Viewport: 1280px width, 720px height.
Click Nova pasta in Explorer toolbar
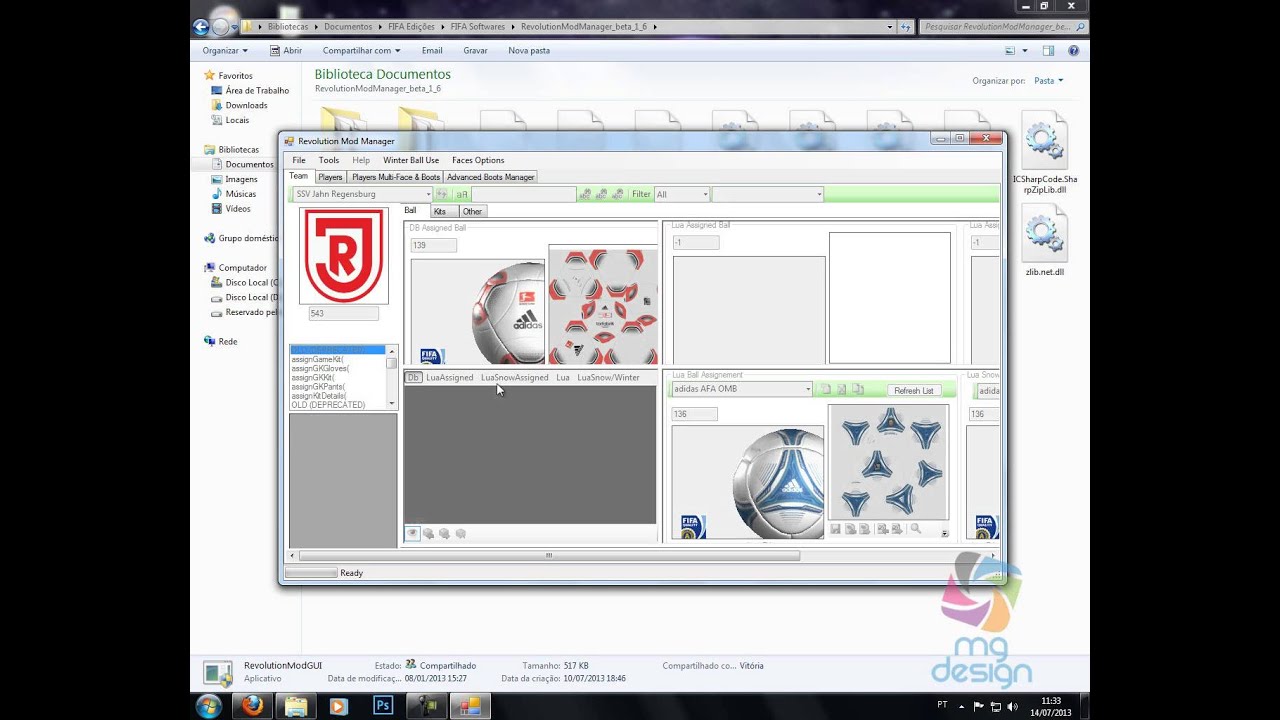(x=529, y=50)
